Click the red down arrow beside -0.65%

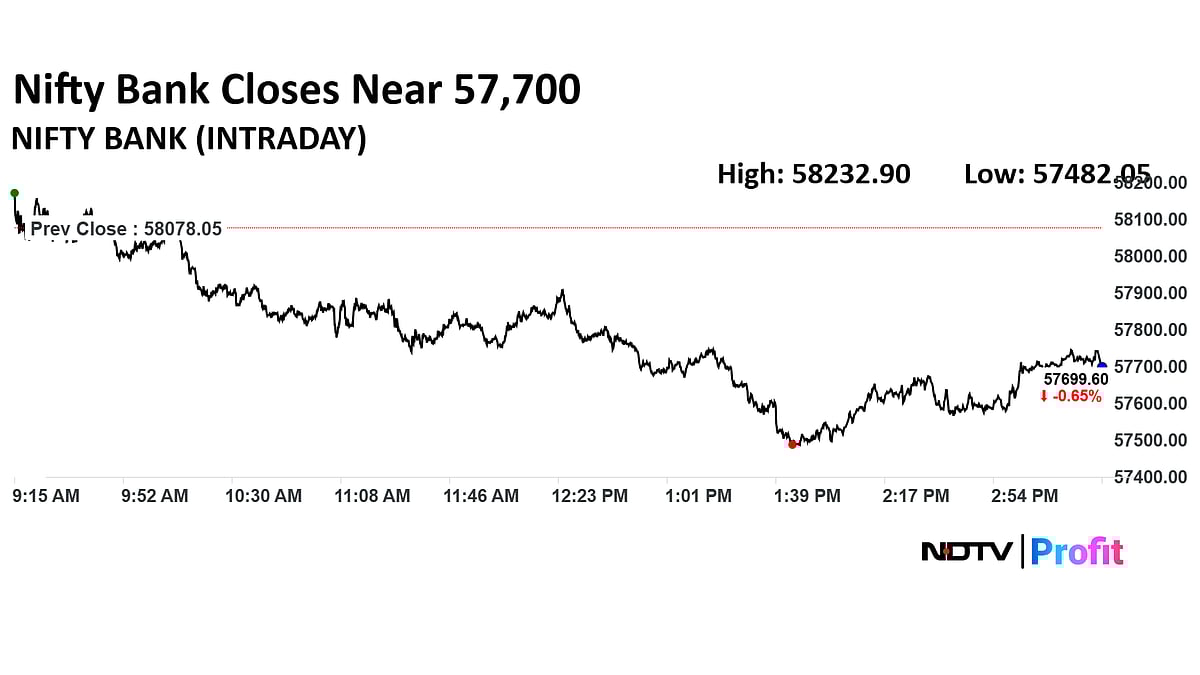pyautogui.click(x=1044, y=397)
